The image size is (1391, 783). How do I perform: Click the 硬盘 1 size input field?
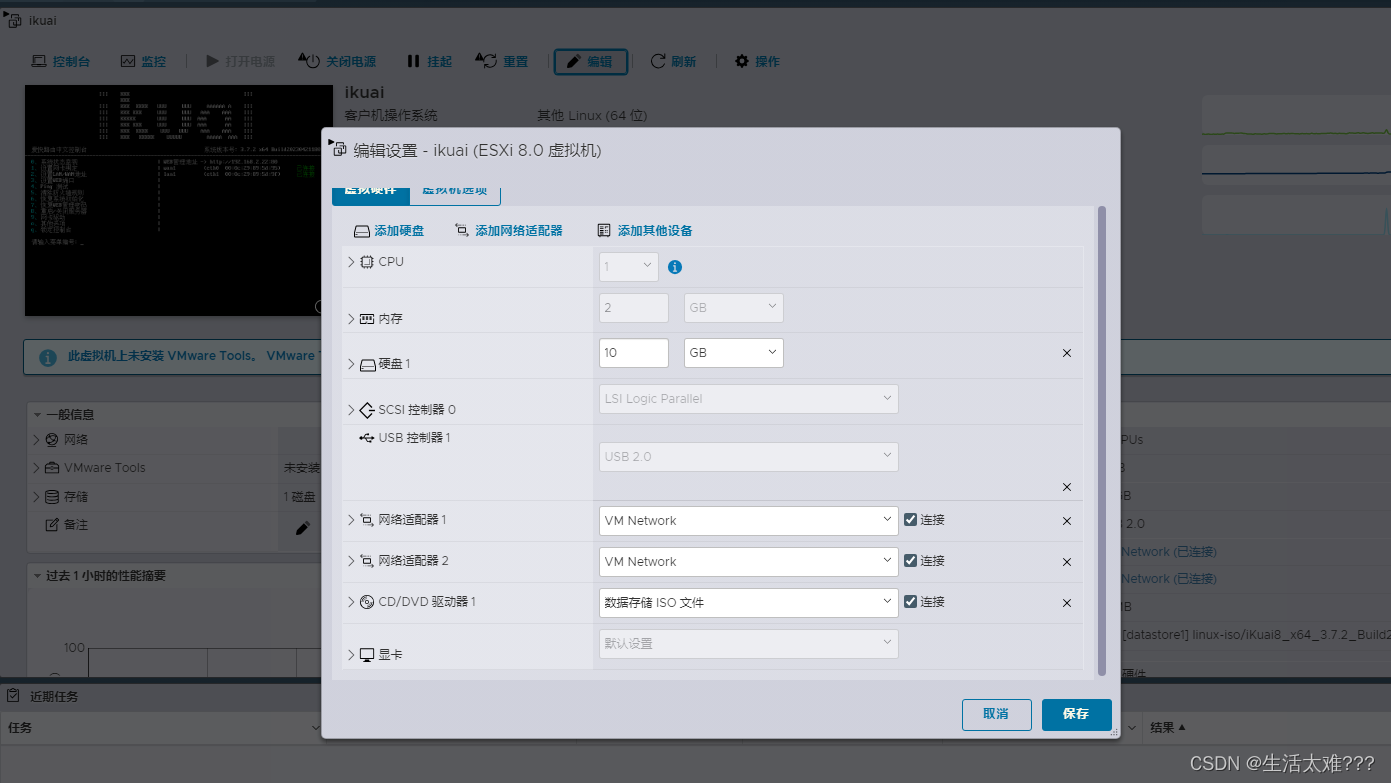633,352
